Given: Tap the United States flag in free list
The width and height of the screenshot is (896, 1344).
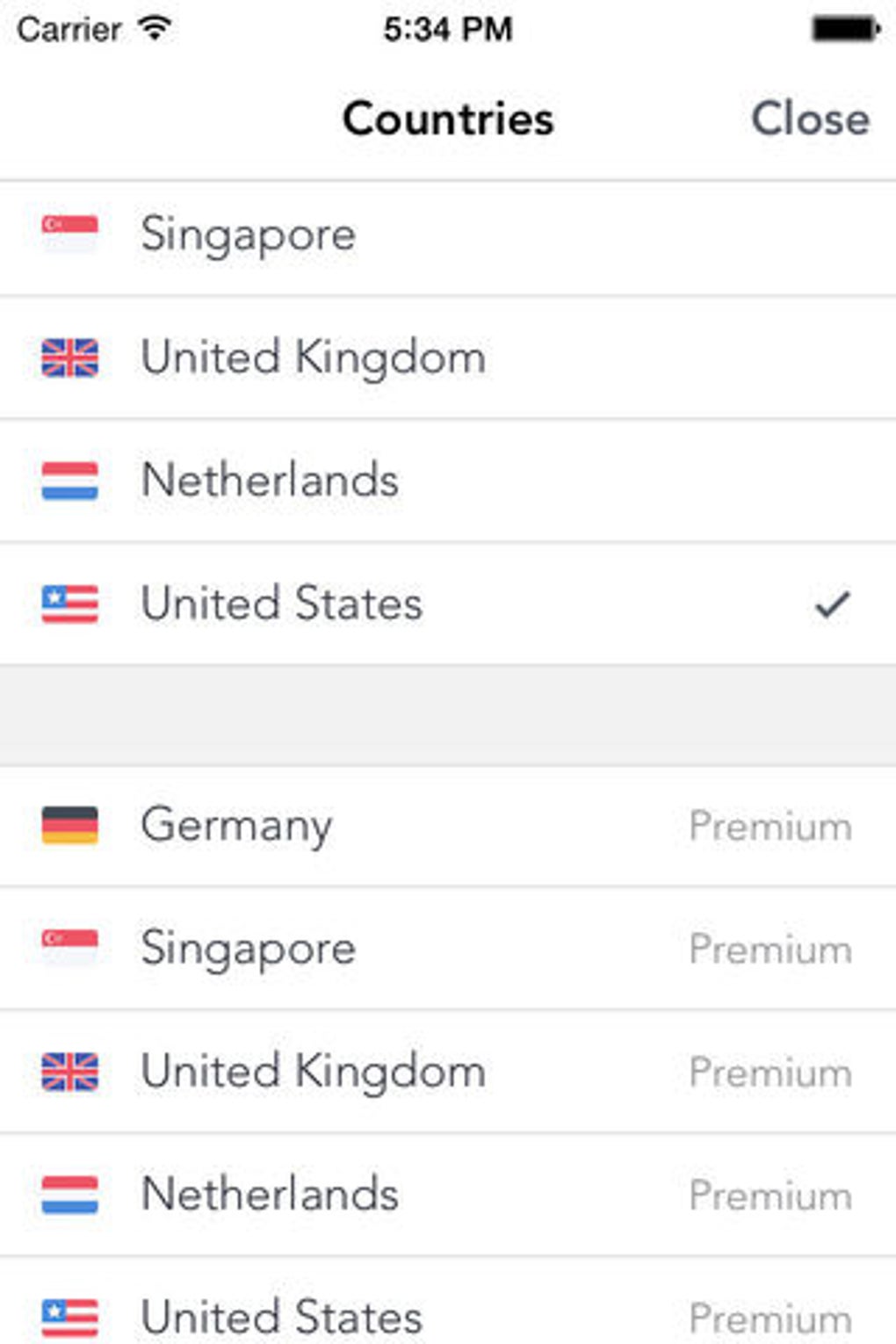Looking at the screenshot, I should coord(69,603).
